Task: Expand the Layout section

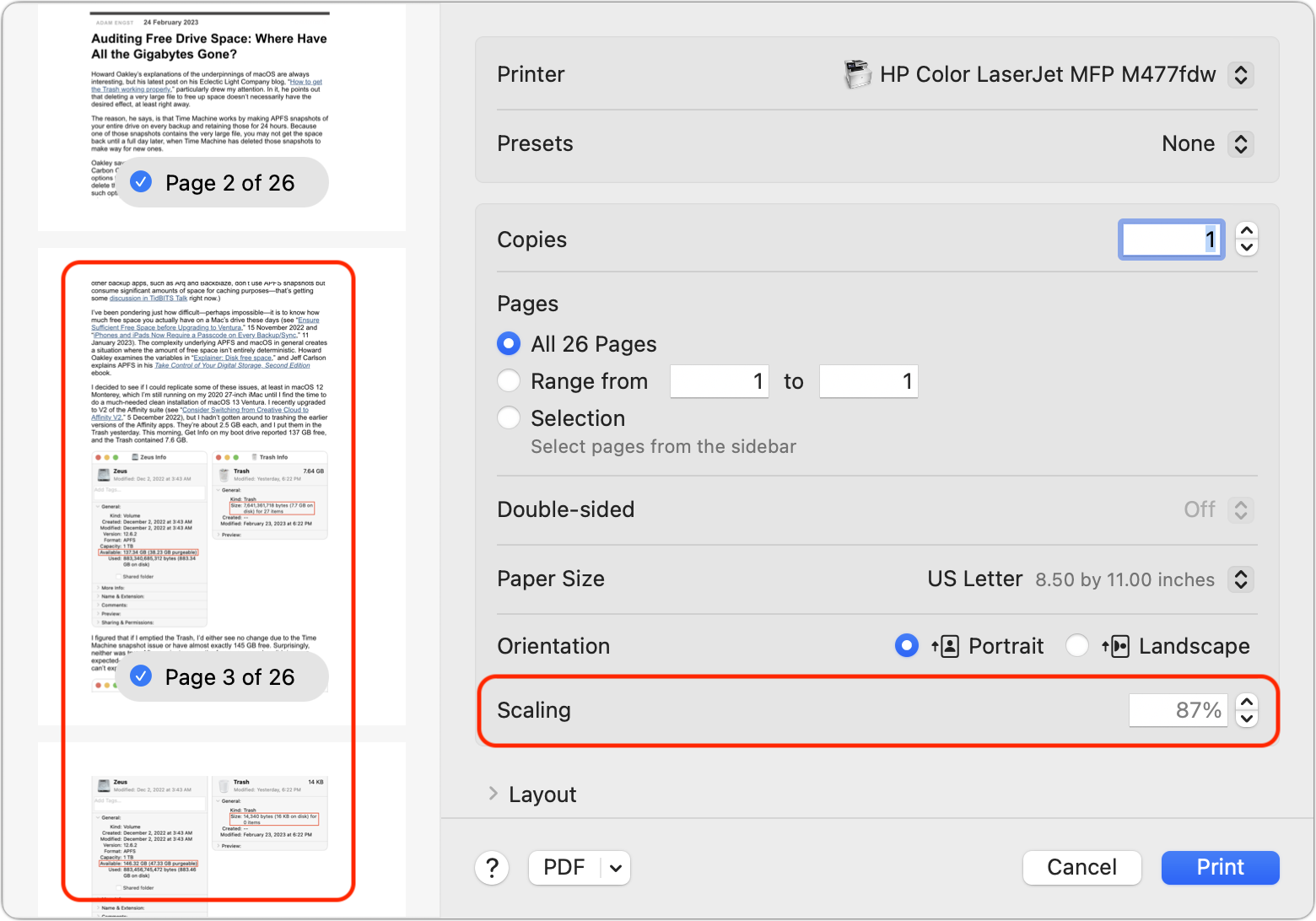Action: pyautogui.click(x=493, y=794)
